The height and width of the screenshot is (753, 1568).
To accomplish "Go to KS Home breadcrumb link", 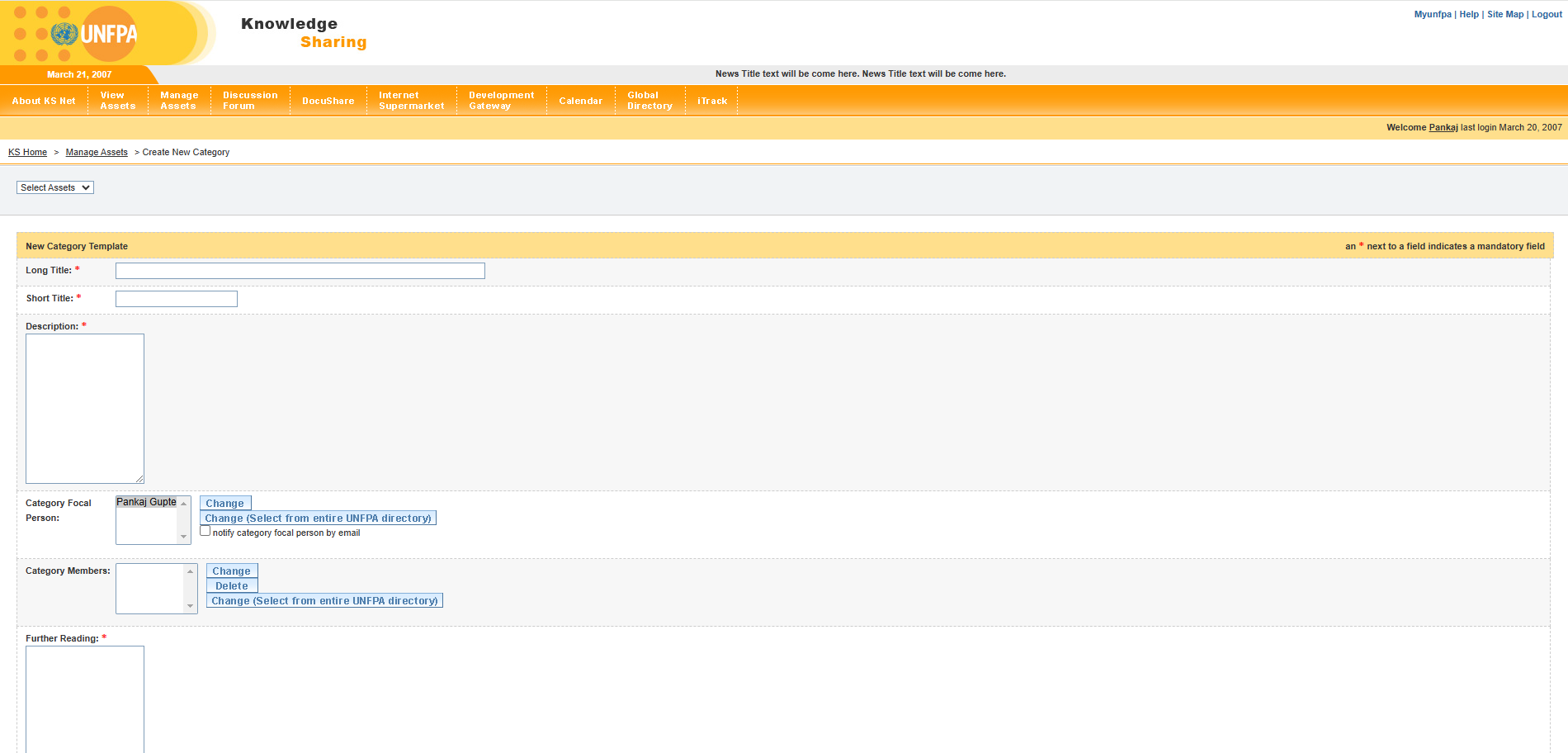I will [x=27, y=152].
